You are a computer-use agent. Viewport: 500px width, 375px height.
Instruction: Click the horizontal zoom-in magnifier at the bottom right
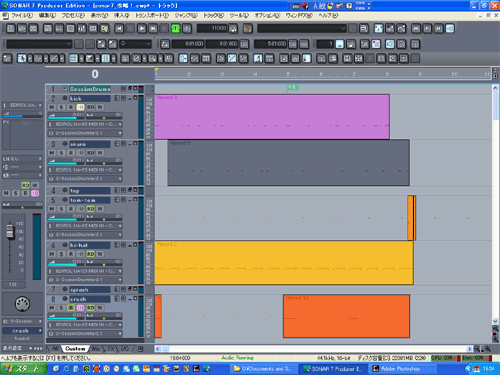(487, 349)
